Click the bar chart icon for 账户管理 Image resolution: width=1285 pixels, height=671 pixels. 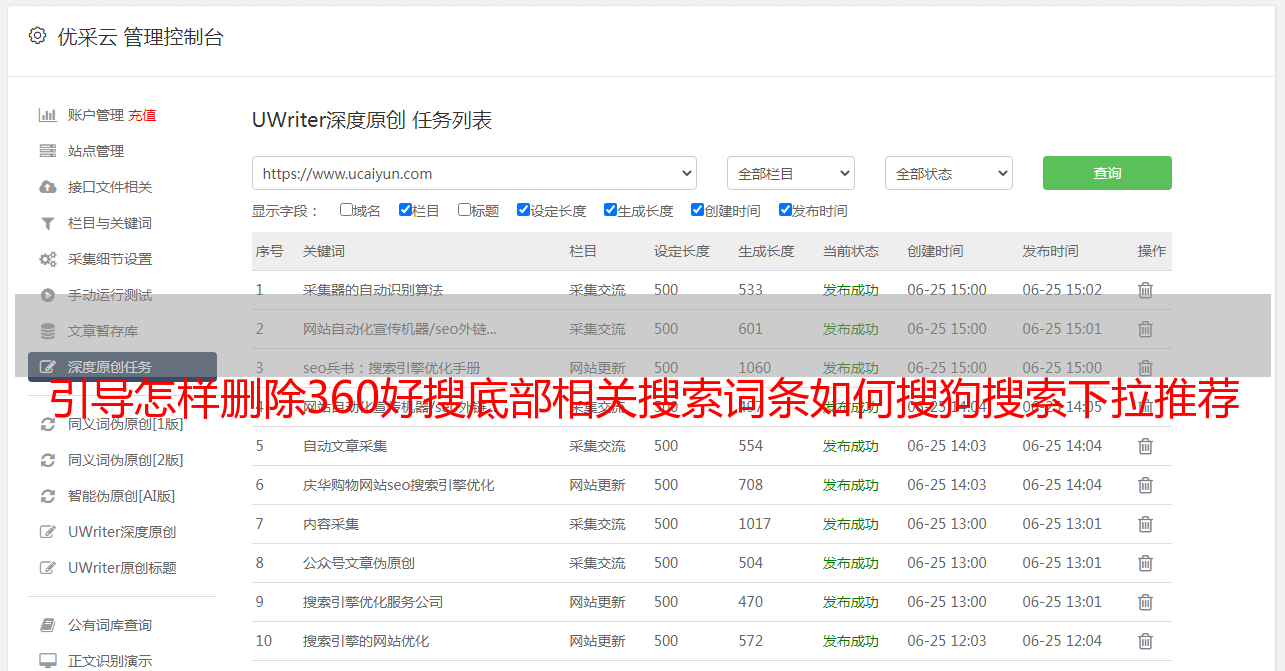[47, 115]
